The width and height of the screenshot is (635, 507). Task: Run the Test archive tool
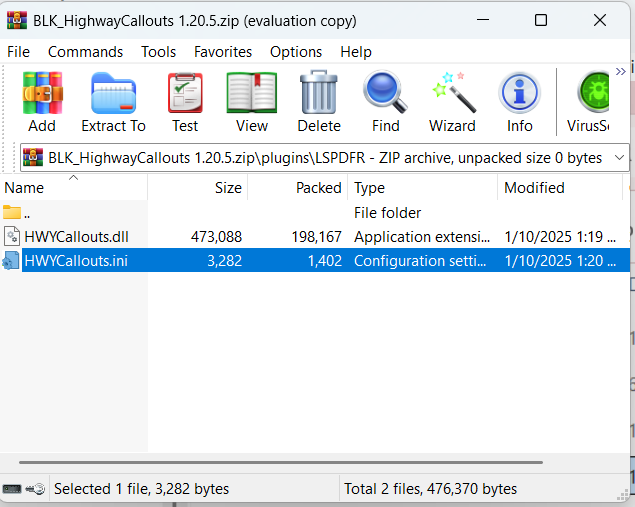(185, 93)
